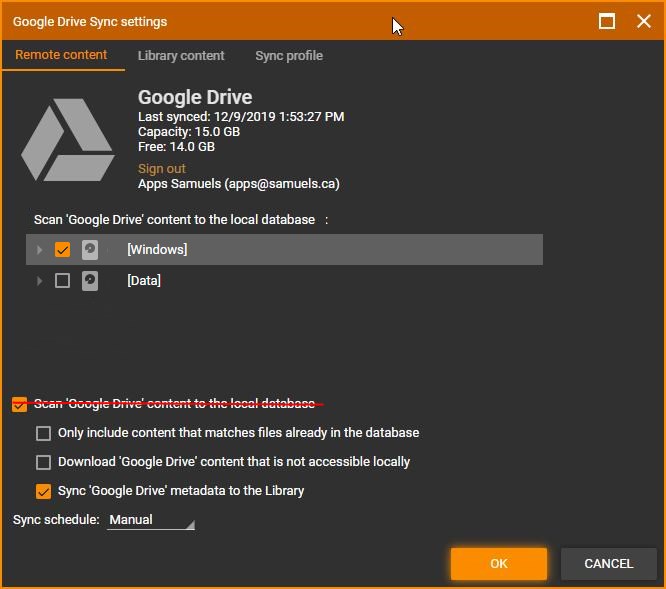
Task: Click the drive icon next to [Data]
Action: pyautogui.click(x=90, y=281)
